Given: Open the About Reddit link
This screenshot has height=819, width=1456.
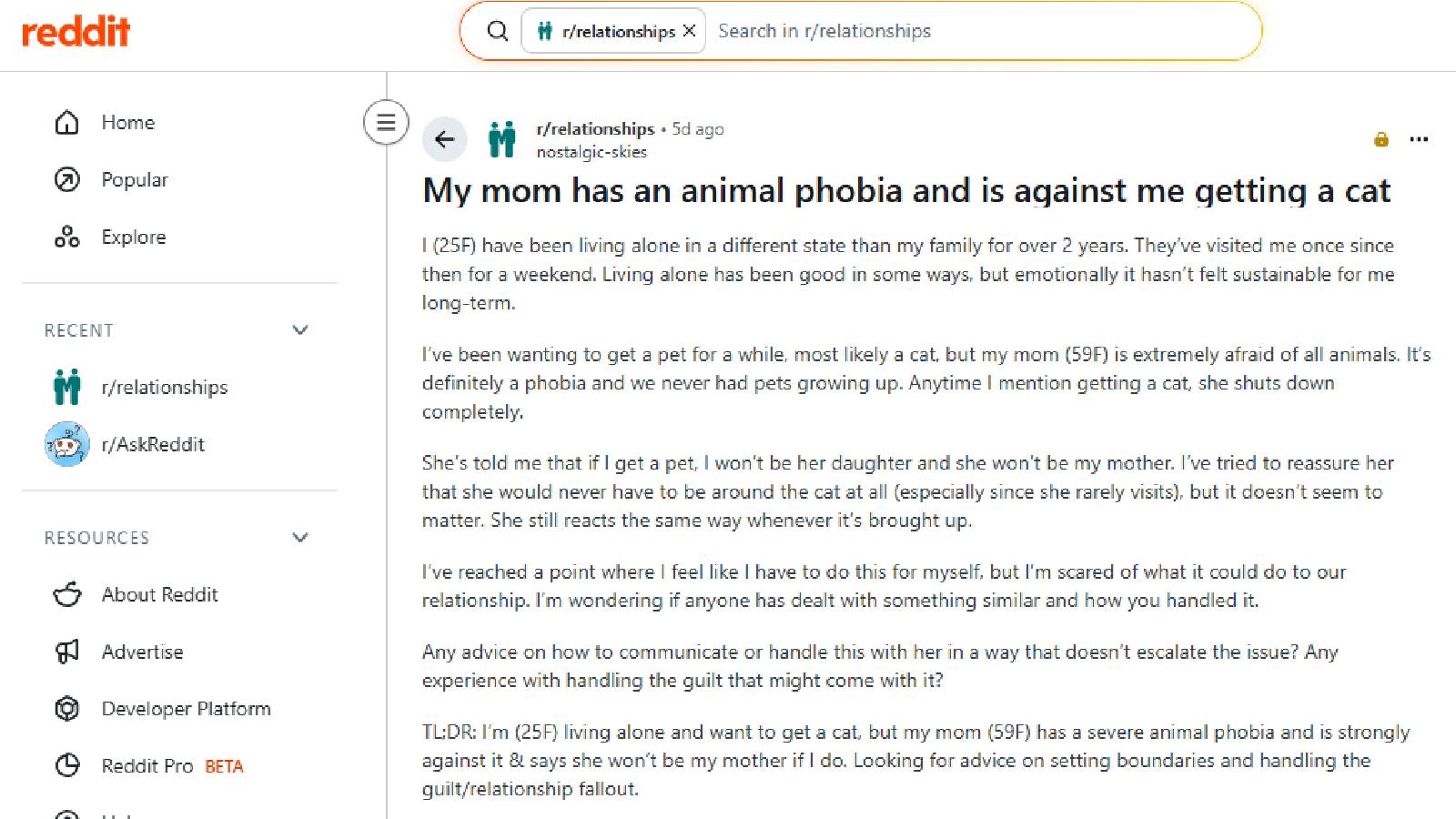Looking at the screenshot, I should (159, 595).
